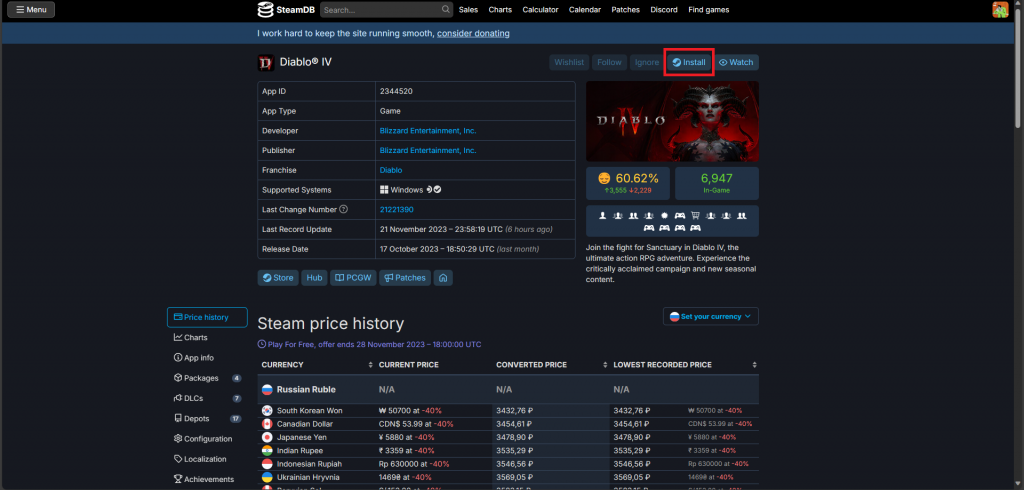Open Localization in the left sidebar
1024x490 pixels.
206,459
